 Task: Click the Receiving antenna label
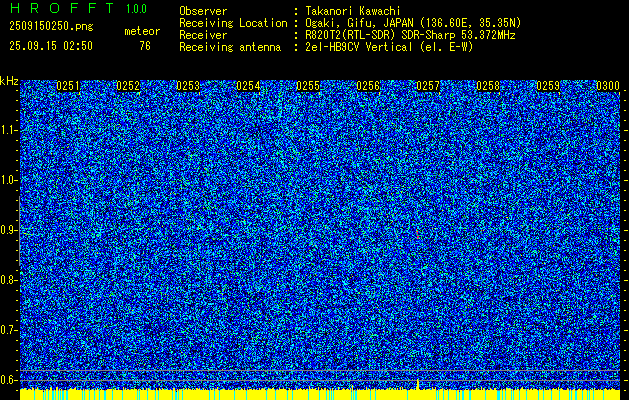(230, 47)
